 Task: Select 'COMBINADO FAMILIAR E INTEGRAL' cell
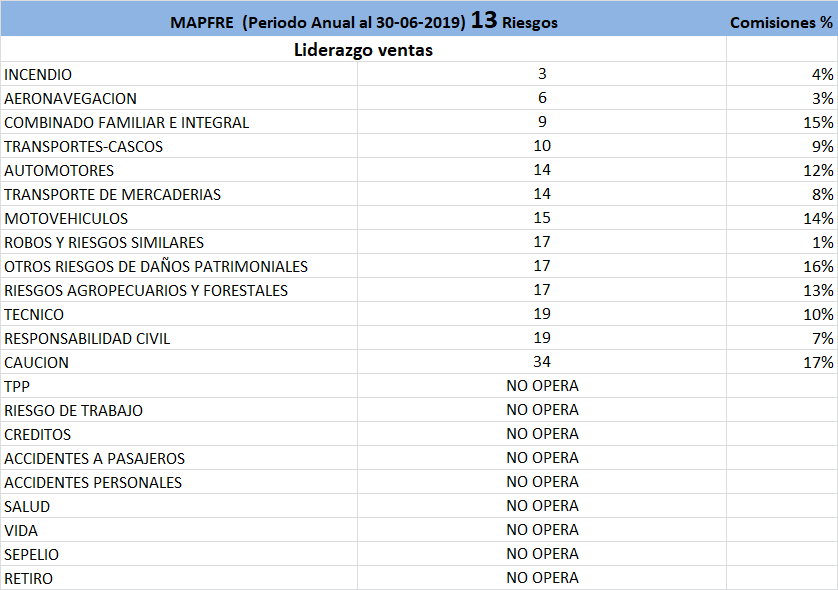click(179, 122)
